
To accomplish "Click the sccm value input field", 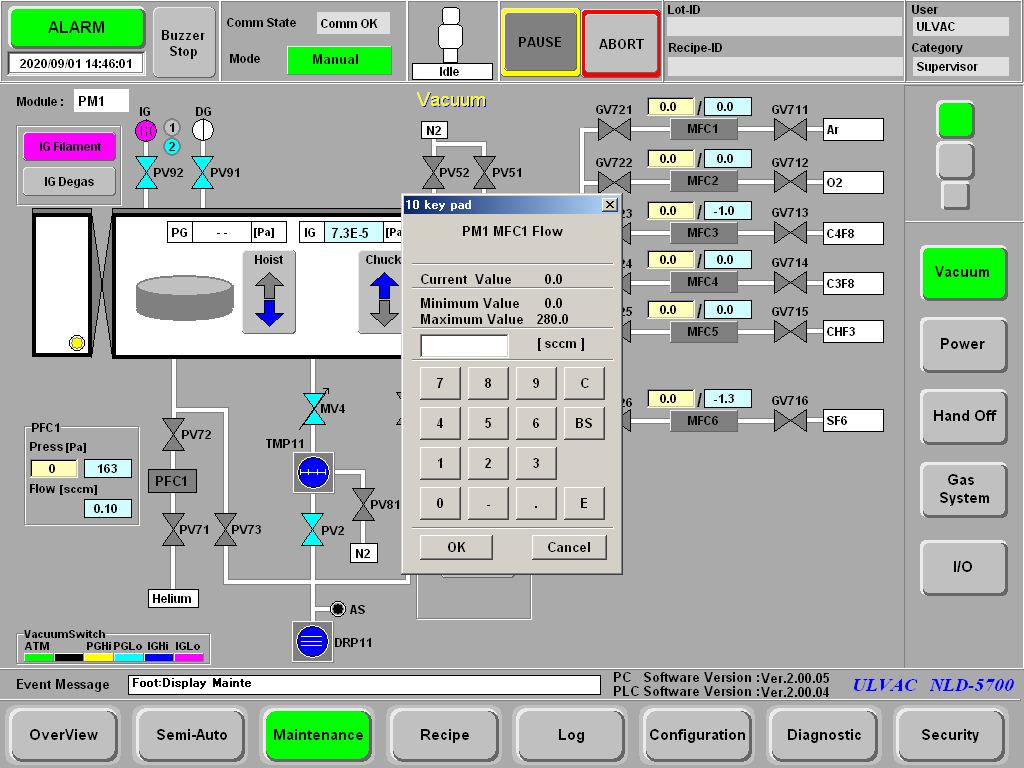I will (x=464, y=345).
